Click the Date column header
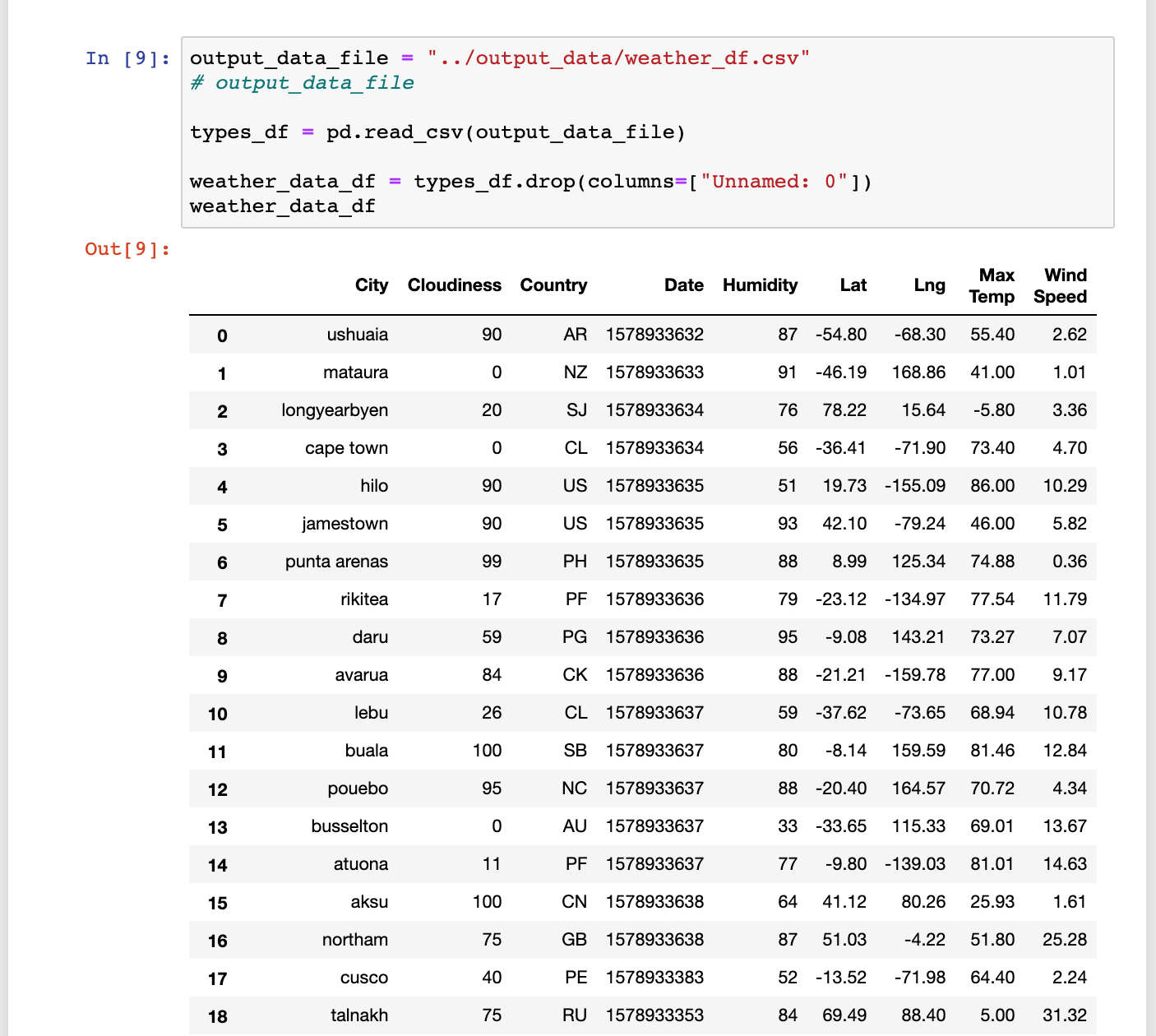The height and width of the screenshot is (1036, 1156). (x=684, y=285)
